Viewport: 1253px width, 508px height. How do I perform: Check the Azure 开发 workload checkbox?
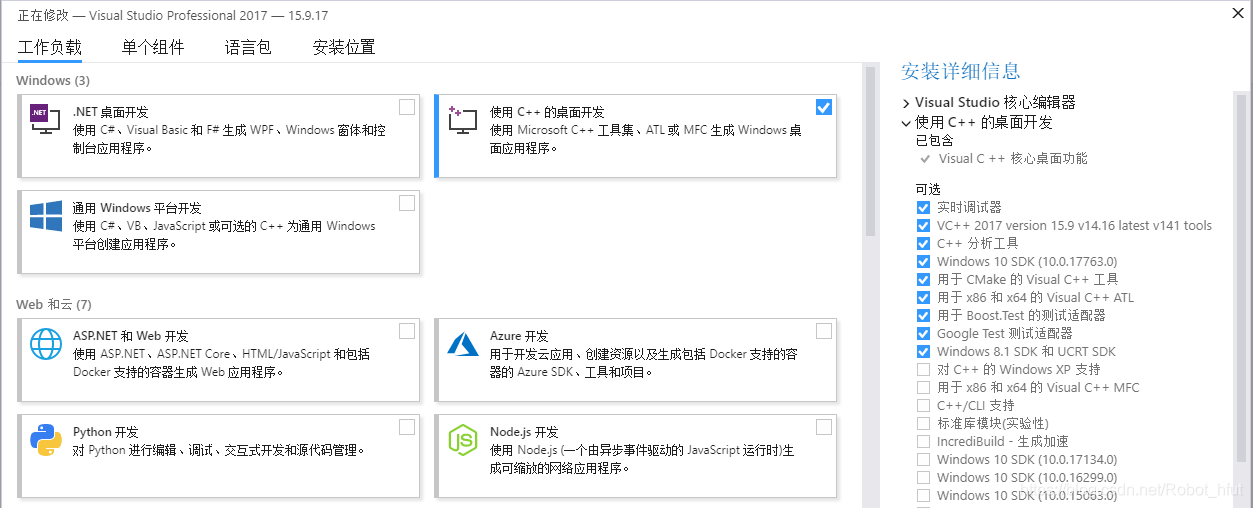click(x=824, y=331)
